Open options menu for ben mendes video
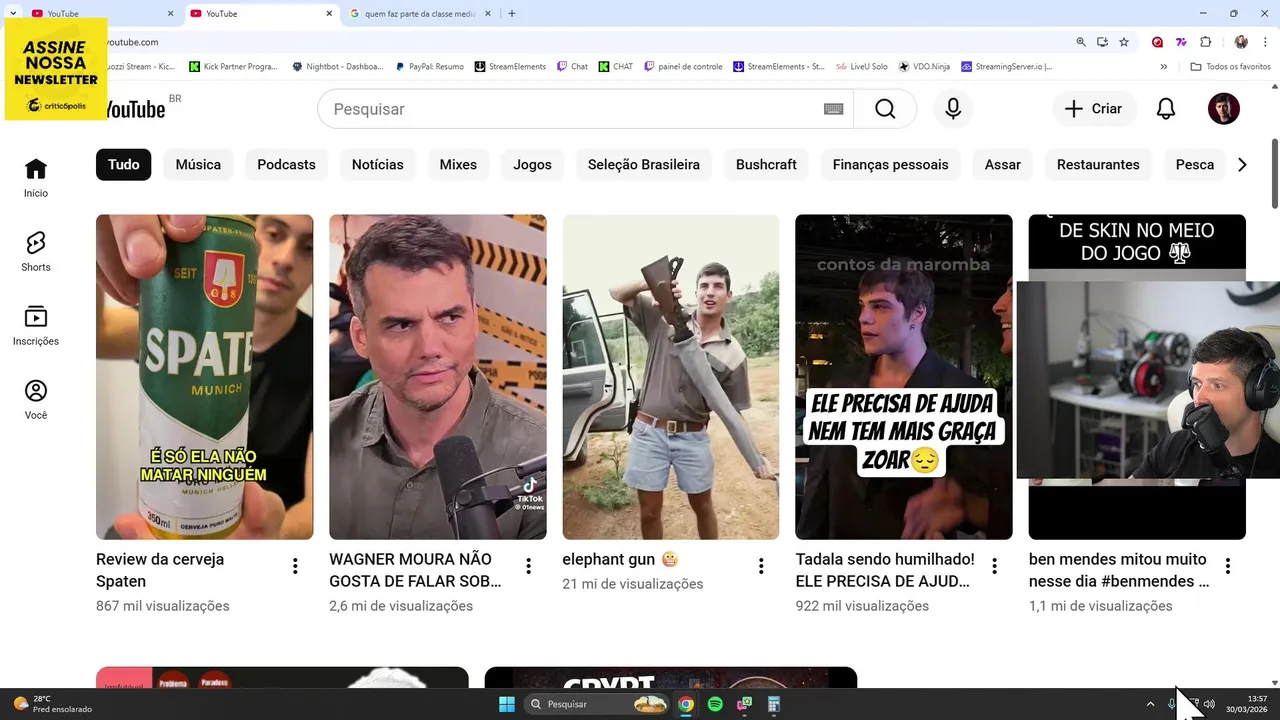 [1227, 567]
